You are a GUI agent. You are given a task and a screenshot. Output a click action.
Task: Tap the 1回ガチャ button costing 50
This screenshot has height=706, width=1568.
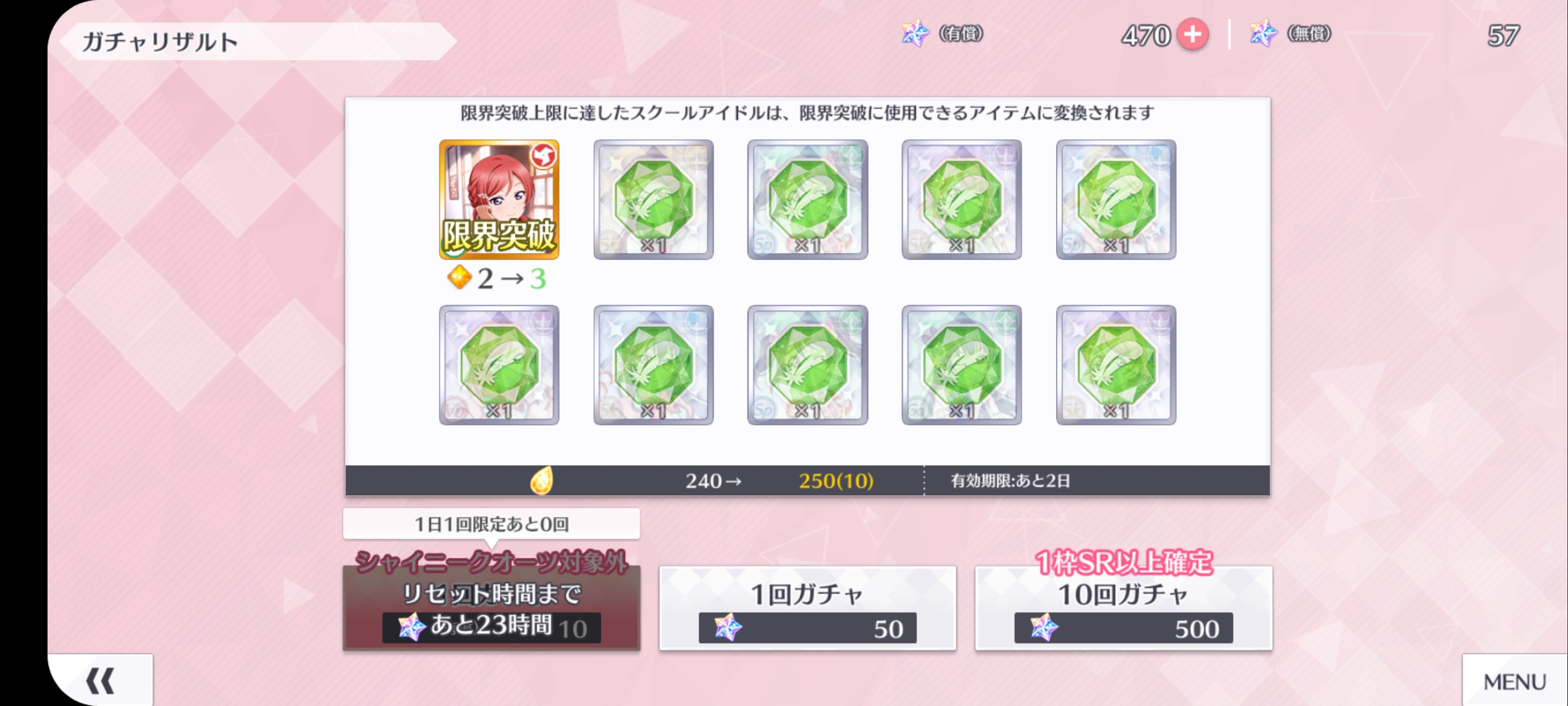click(807, 608)
